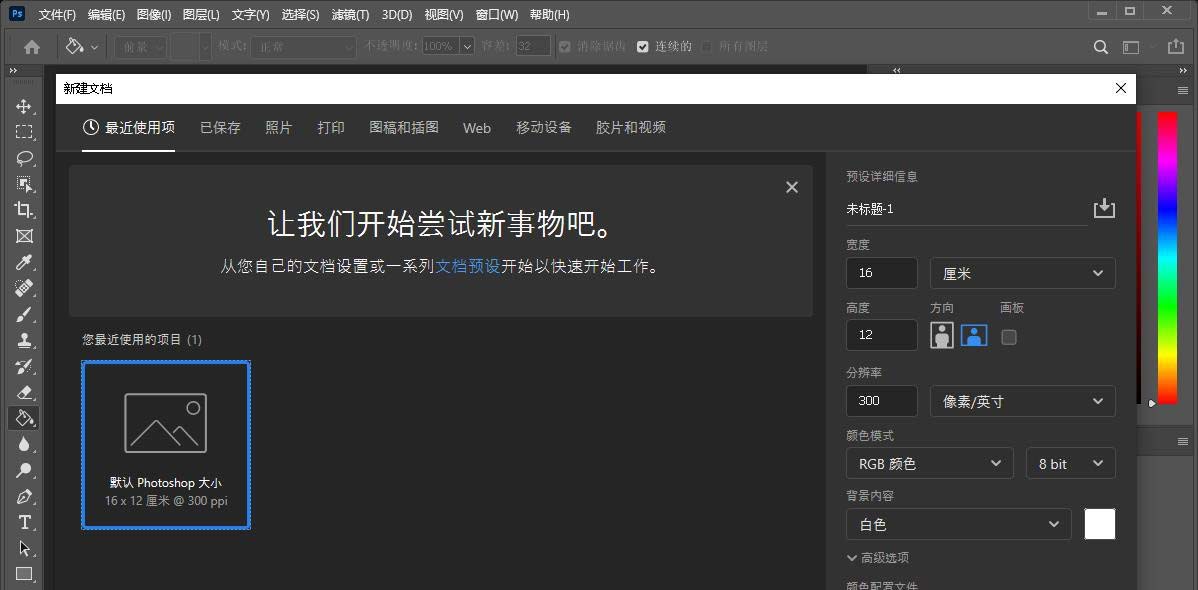Select the Frame tool
Viewport: 1198px width, 590px height.
24,236
